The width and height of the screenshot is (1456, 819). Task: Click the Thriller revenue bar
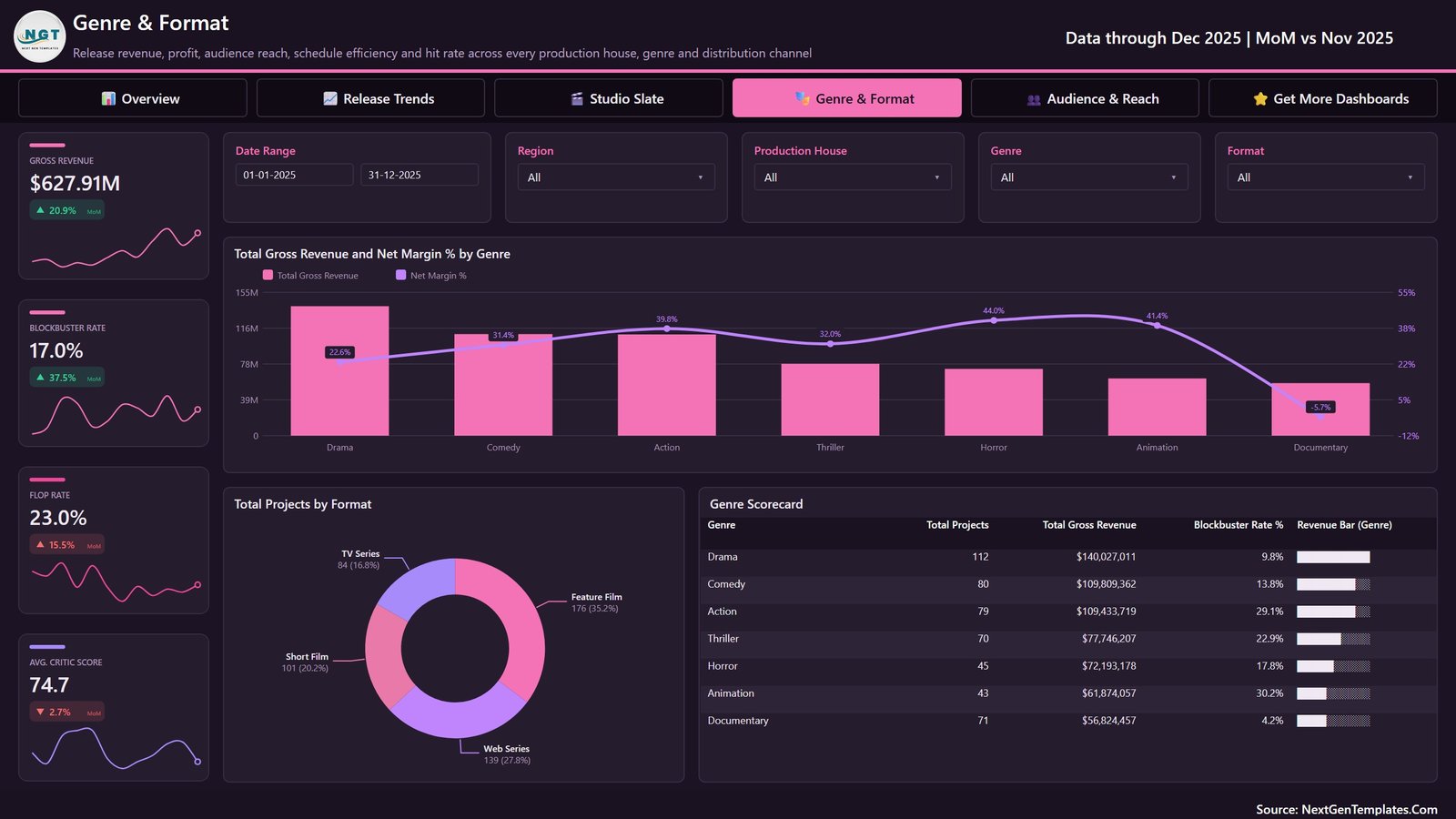pyautogui.click(x=830, y=399)
